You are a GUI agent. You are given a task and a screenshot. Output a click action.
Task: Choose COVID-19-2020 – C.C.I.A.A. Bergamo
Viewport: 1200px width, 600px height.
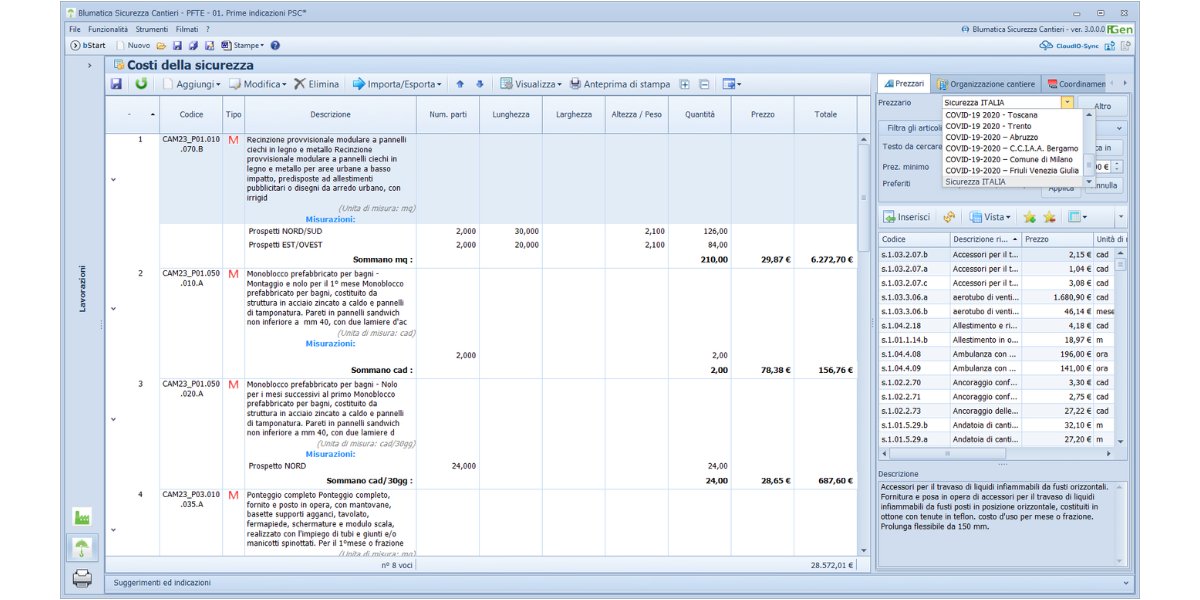[1011, 148]
